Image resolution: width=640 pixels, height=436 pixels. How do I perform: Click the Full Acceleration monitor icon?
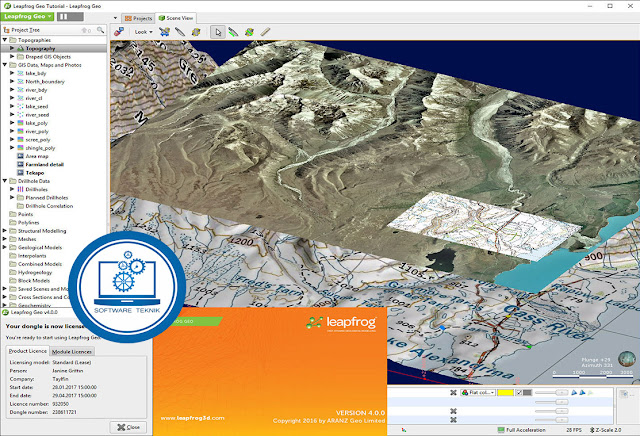pos(501,430)
